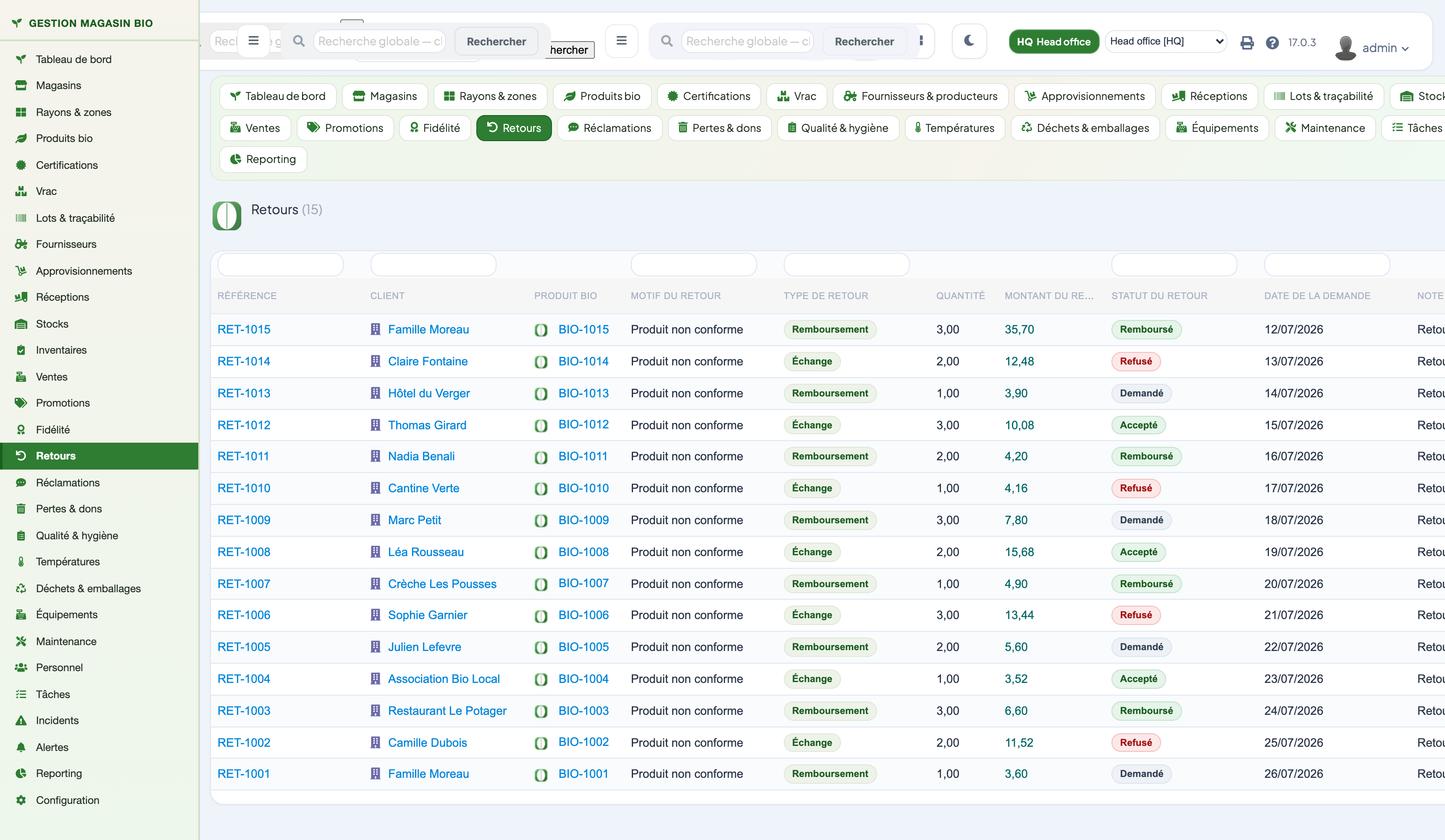Click the building icon beside Camille Dubois
Screen dimensions: 1445x840
pos(376,743)
